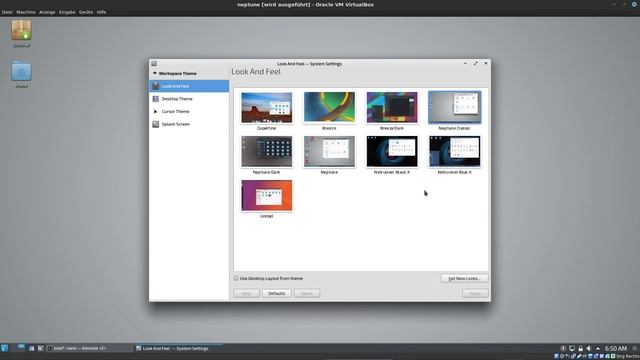Go back to Workspace Theme overview
The height and width of the screenshot is (360, 640).
click(x=175, y=73)
